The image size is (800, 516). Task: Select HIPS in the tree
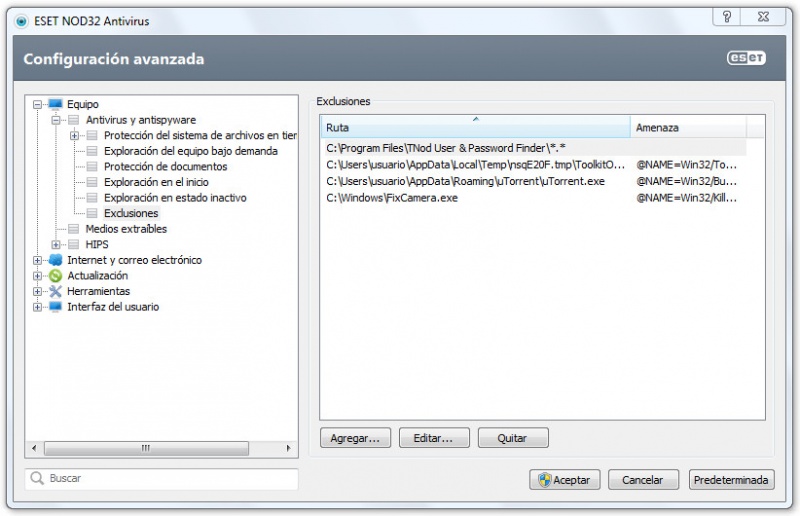[x=97, y=244]
